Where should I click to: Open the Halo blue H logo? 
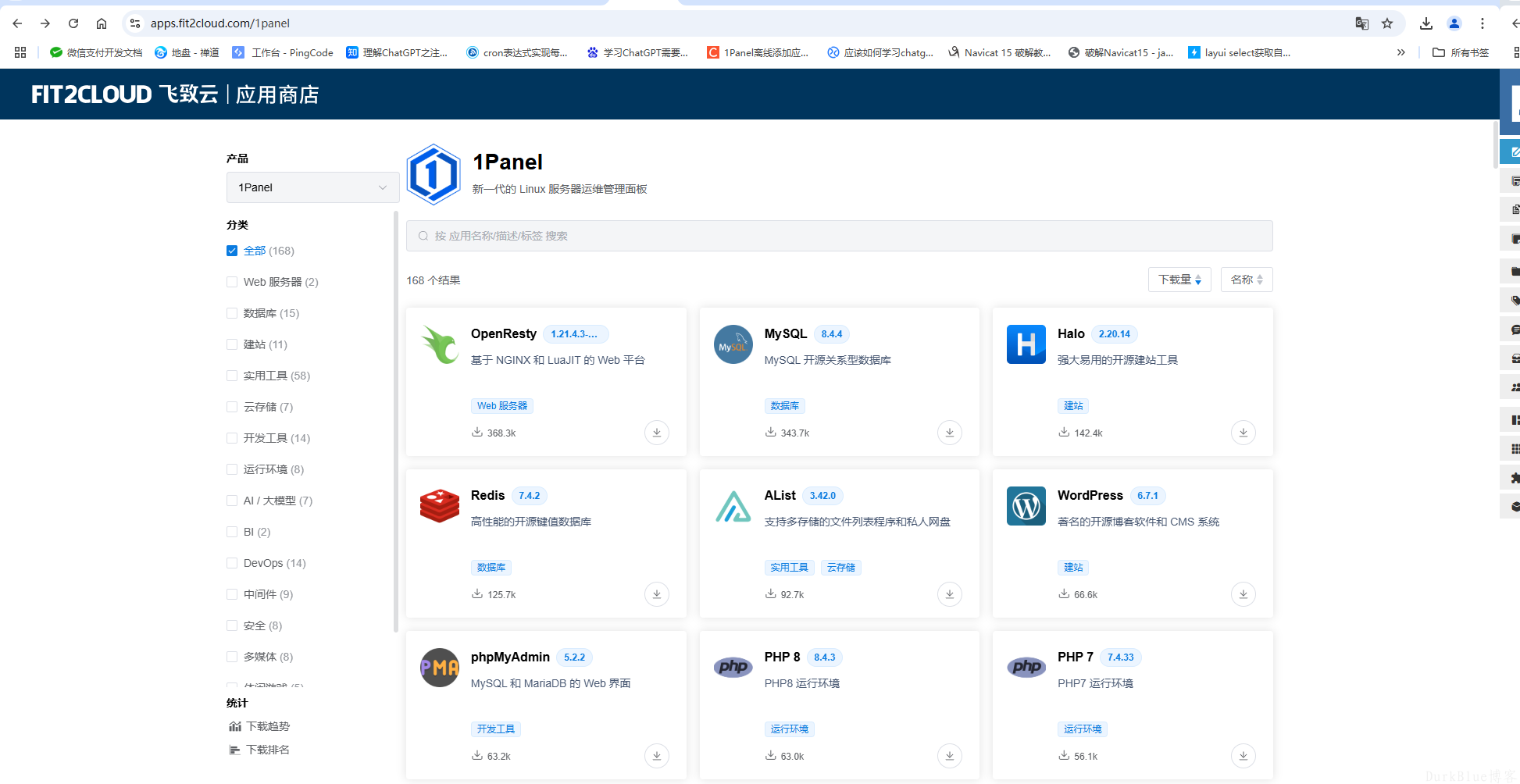pyautogui.click(x=1026, y=344)
